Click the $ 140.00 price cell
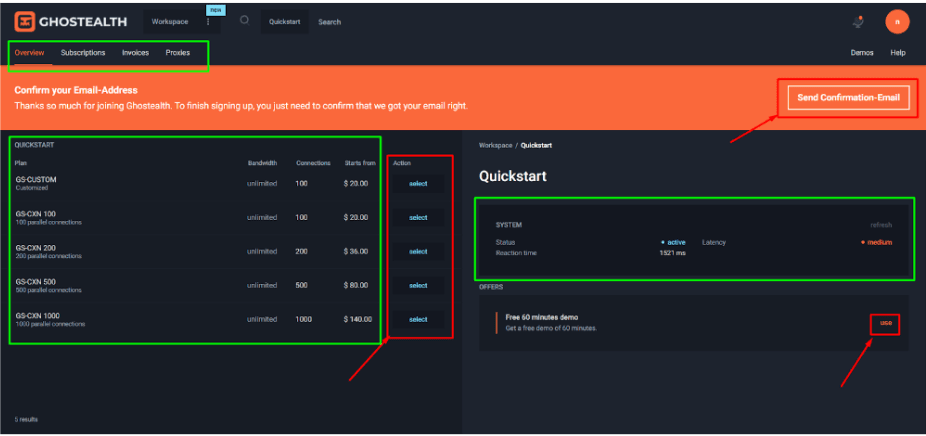 coord(358,320)
